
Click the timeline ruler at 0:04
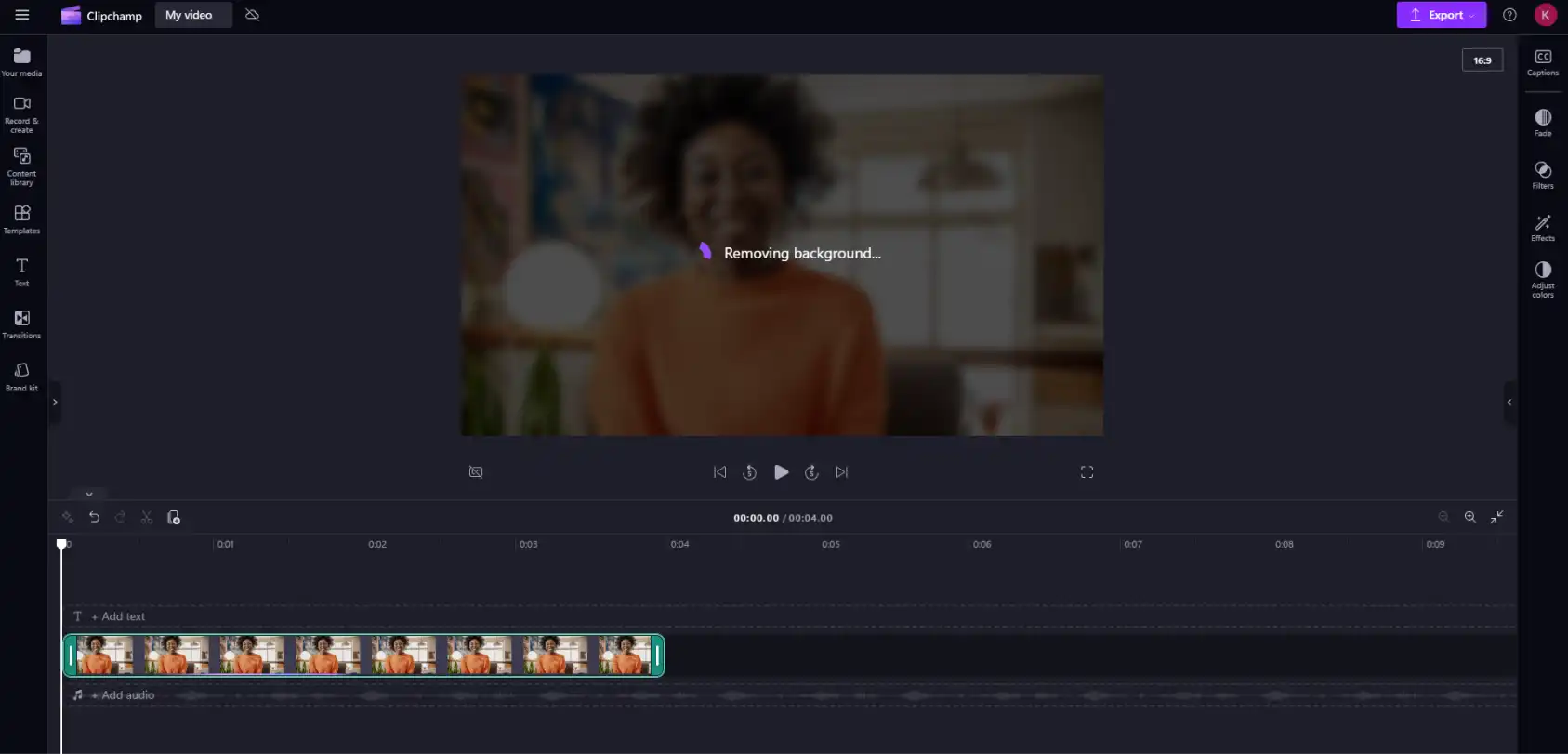[x=679, y=544]
